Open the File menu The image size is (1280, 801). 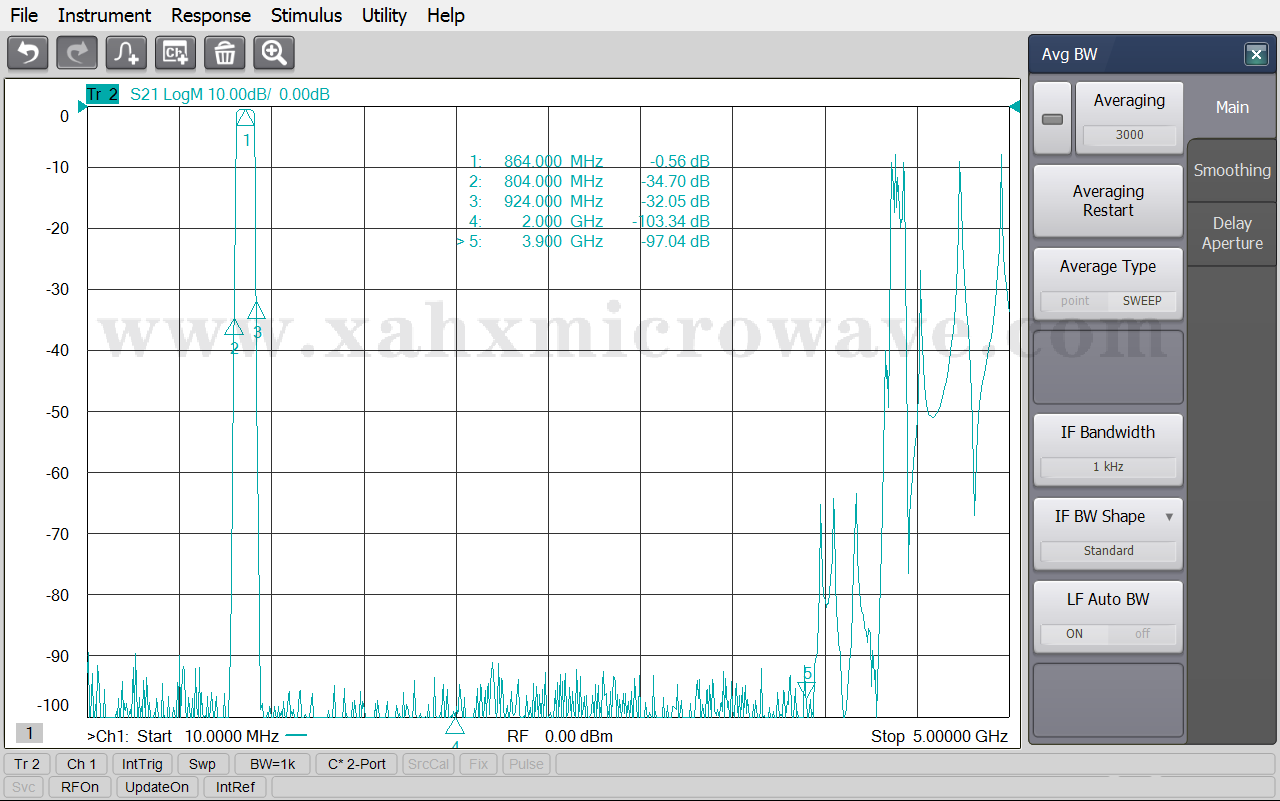coord(24,15)
